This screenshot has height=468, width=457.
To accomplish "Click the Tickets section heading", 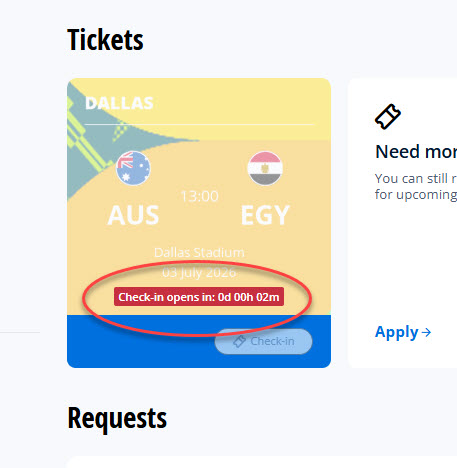I will click(105, 40).
